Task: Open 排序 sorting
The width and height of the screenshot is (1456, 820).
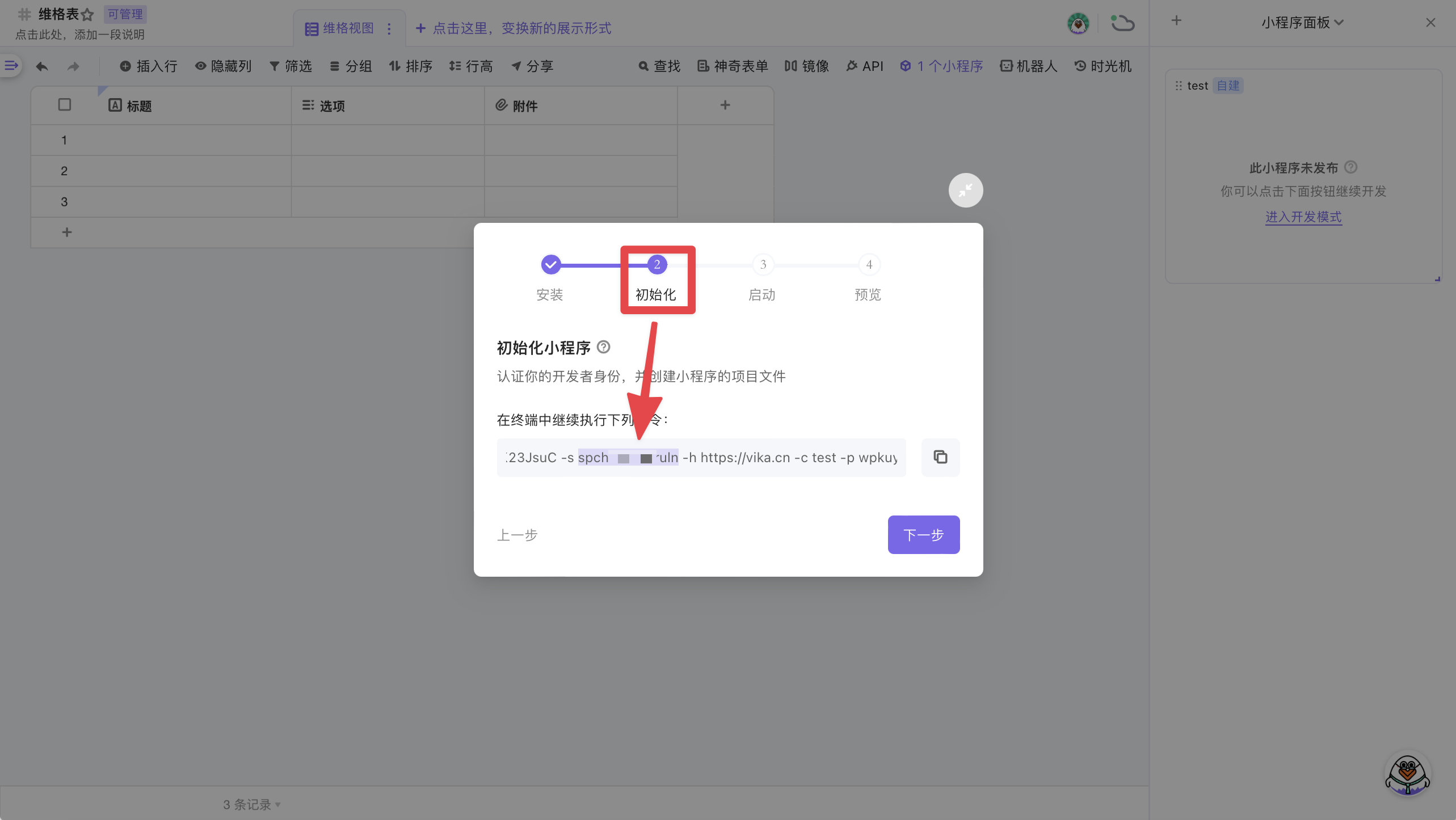Action: (411, 66)
